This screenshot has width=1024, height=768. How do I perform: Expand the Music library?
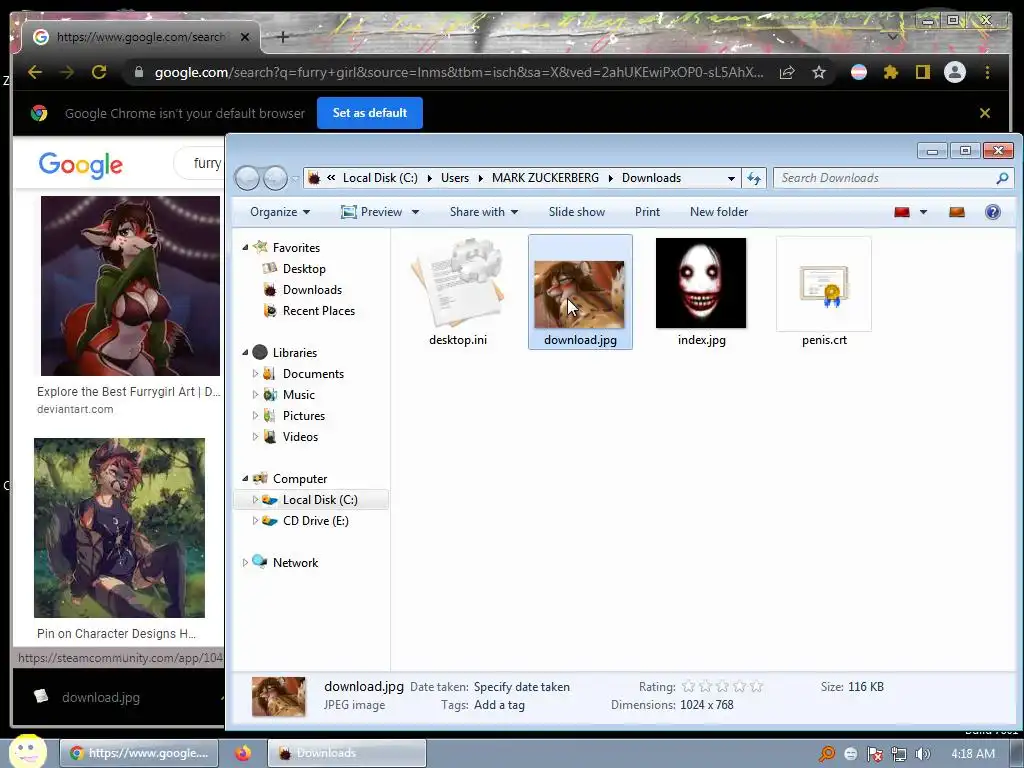[255, 394]
